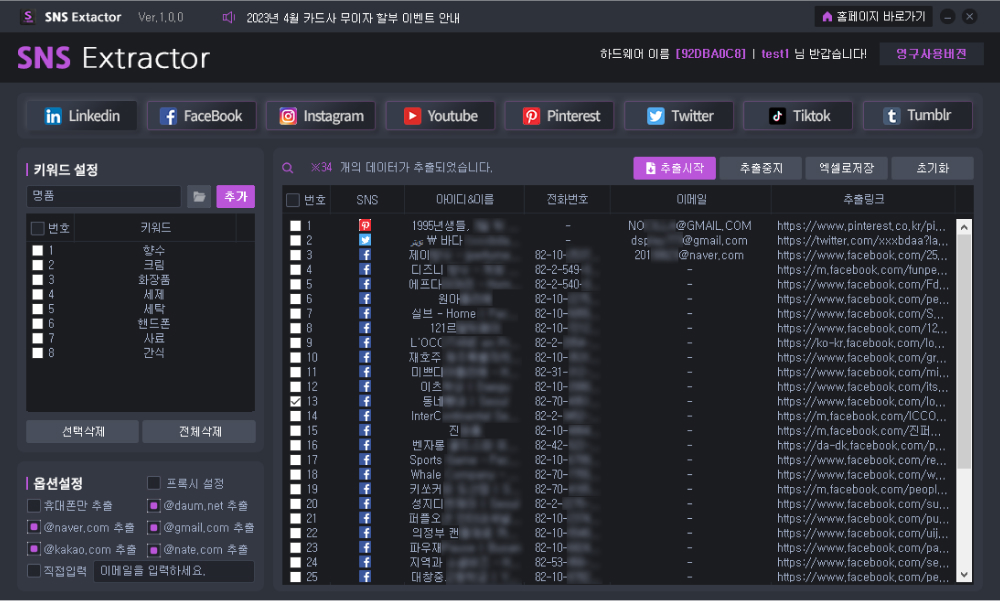Click the pinterest.co.kr link in row 1
The image size is (1000, 601).
pyautogui.click(x=862, y=225)
